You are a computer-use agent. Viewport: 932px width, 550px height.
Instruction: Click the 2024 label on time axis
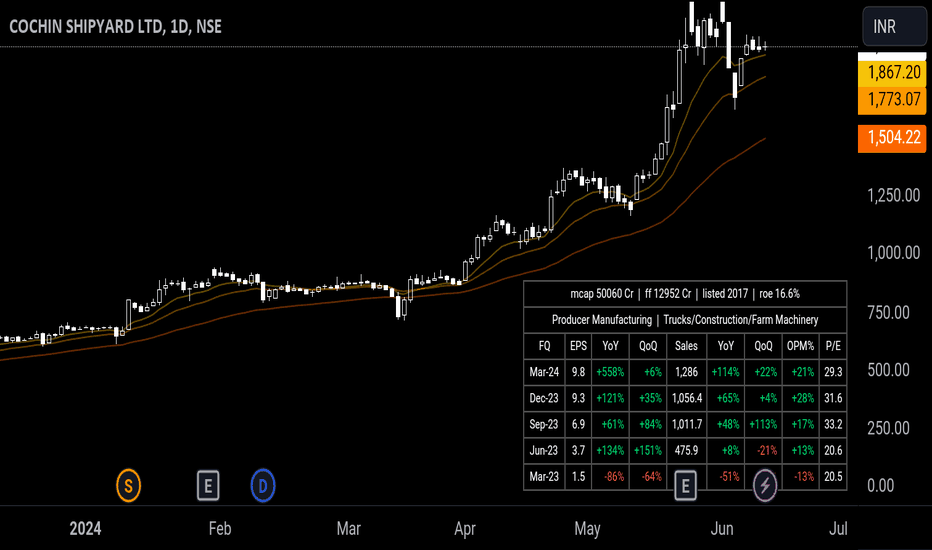point(85,529)
